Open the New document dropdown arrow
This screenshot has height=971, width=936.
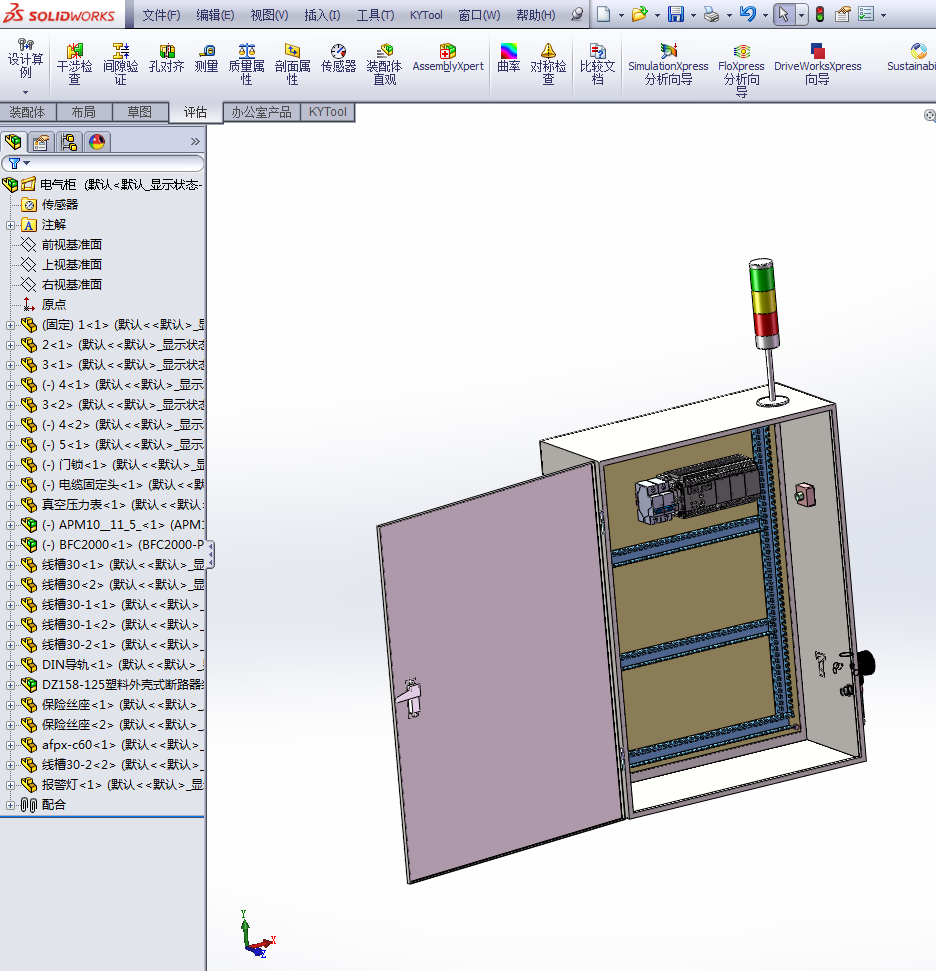click(621, 15)
